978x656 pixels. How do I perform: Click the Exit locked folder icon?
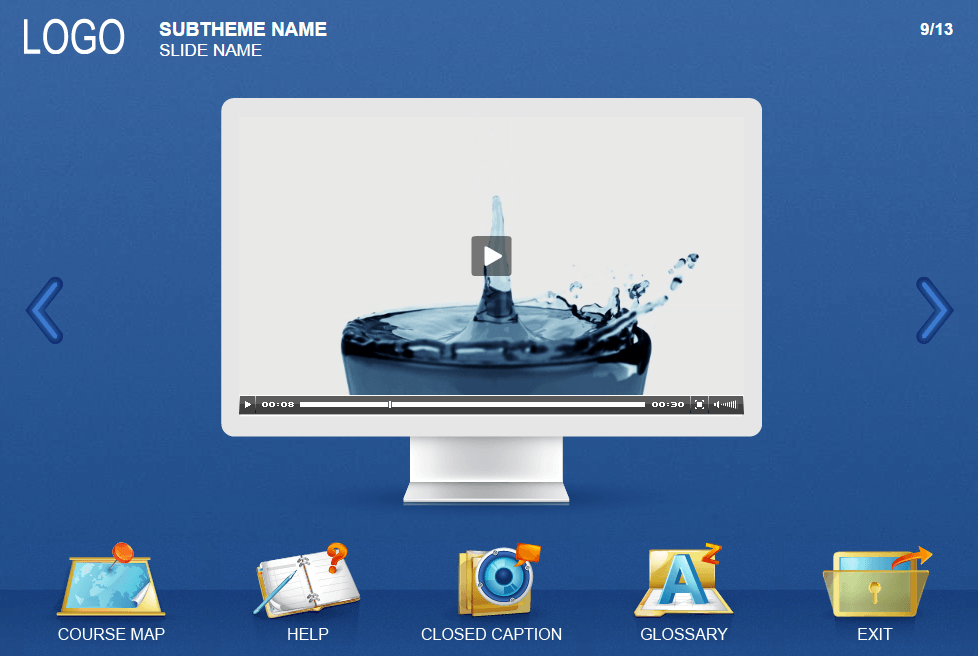[x=876, y=582]
